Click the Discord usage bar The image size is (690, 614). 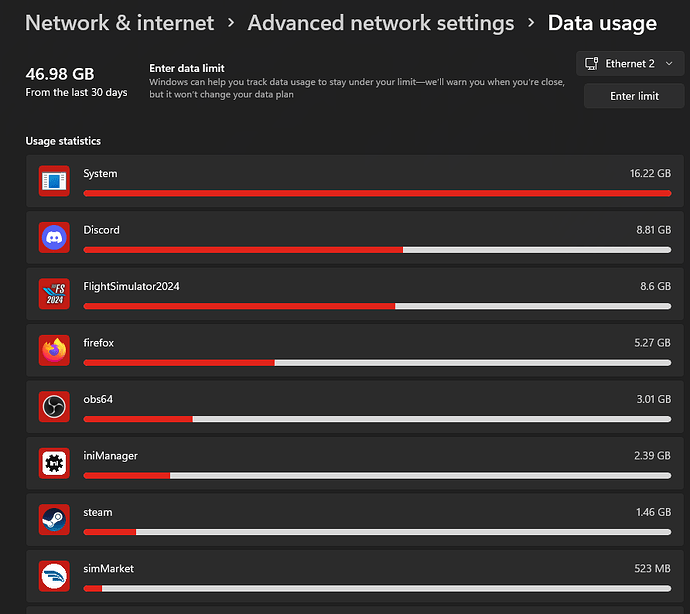(x=377, y=249)
